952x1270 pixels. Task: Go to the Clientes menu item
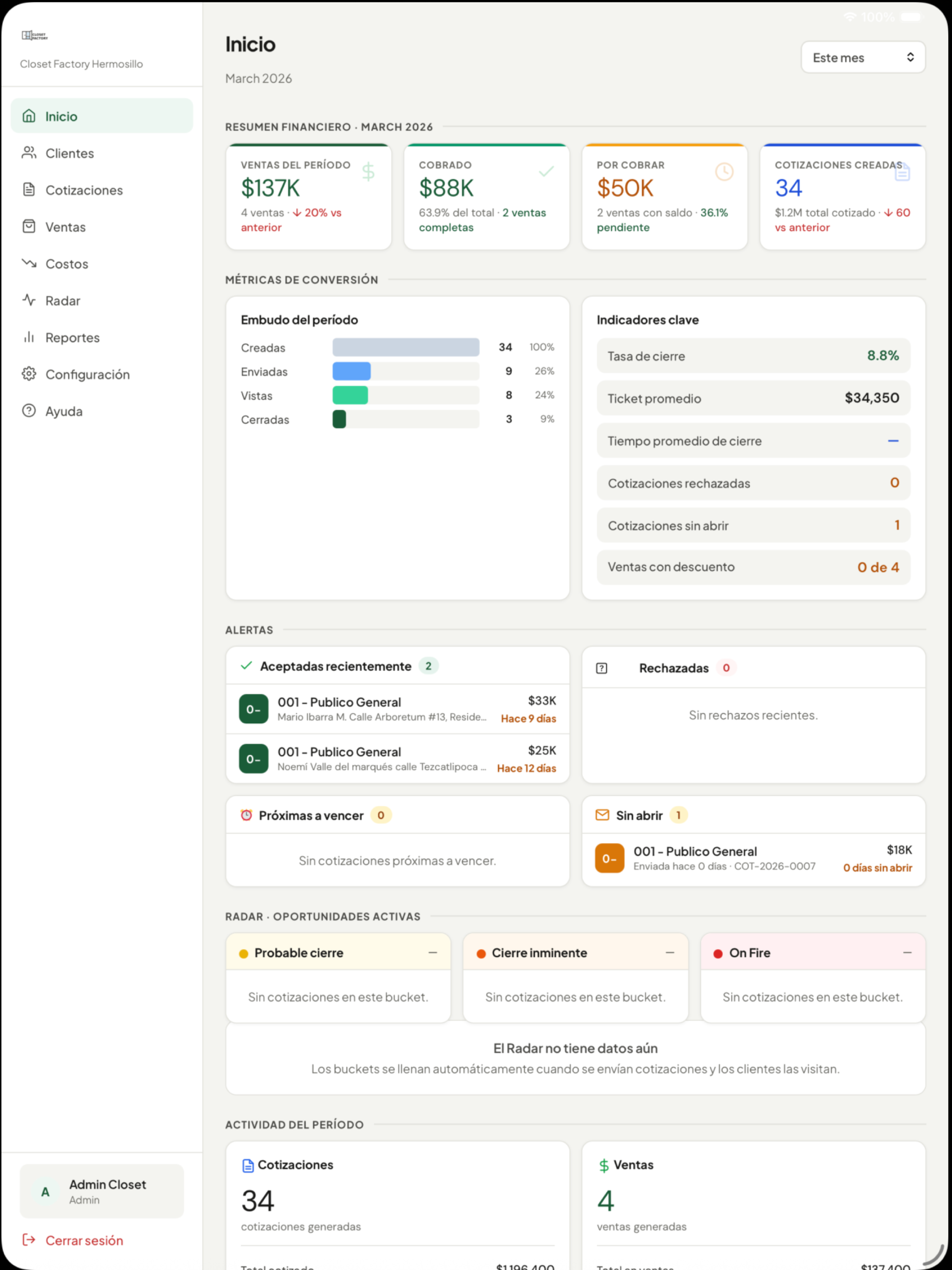click(102, 153)
